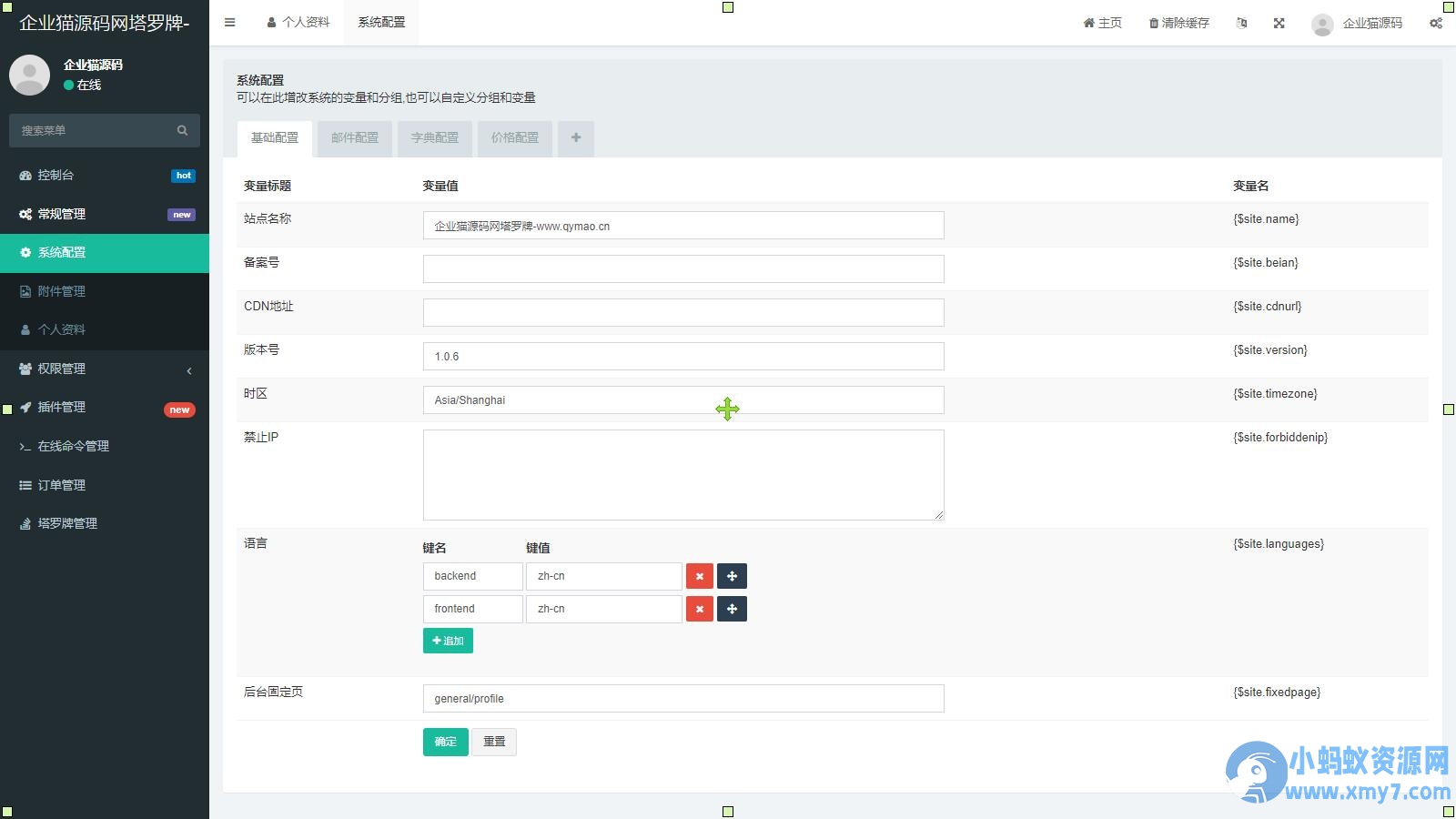The image size is (1456, 819).
Task: Toggle the sidebar hamburger menu icon
Action: (x=230, y=23)
